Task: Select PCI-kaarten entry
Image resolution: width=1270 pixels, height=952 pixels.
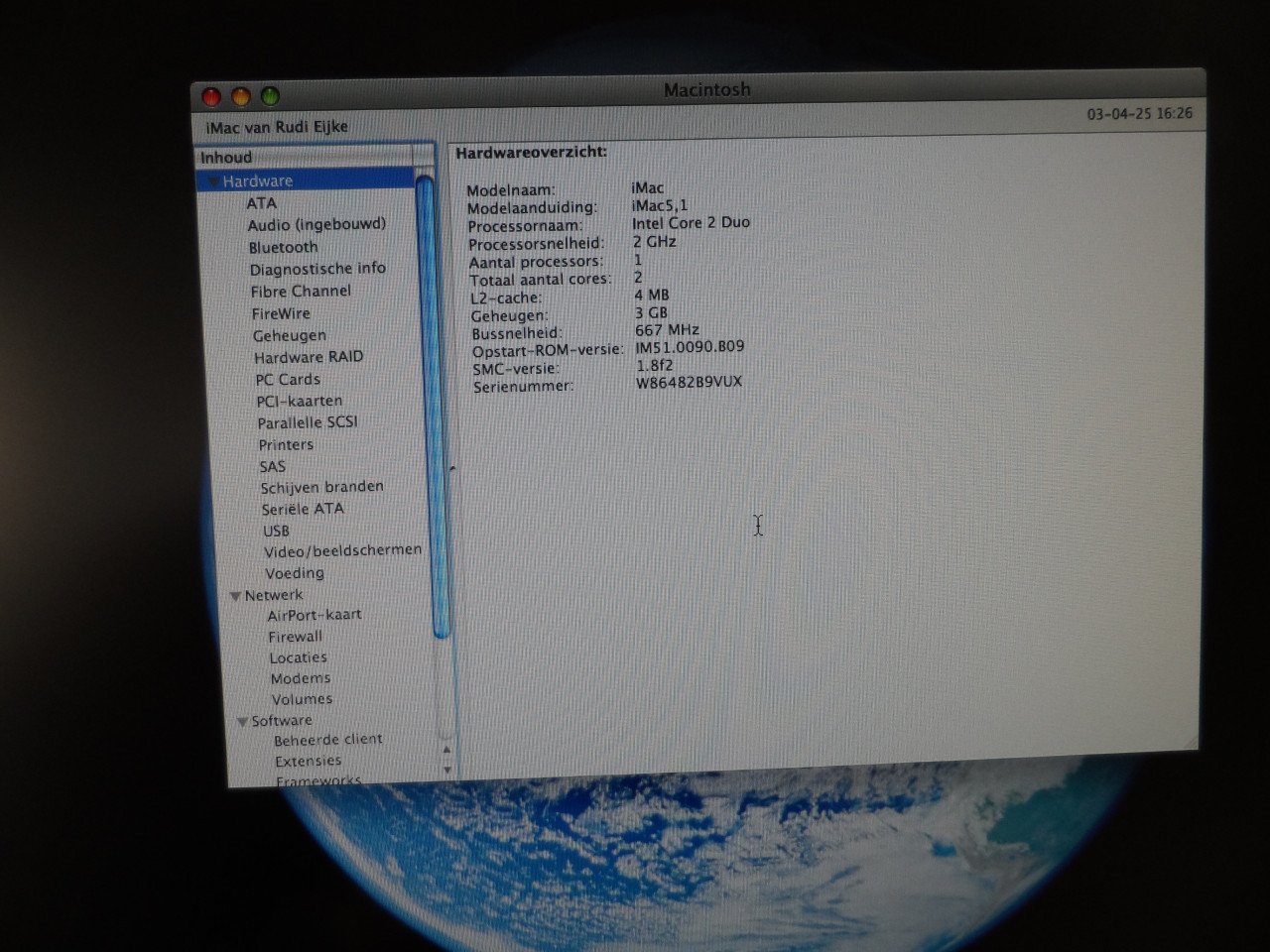Action: (x=299, y=402)
